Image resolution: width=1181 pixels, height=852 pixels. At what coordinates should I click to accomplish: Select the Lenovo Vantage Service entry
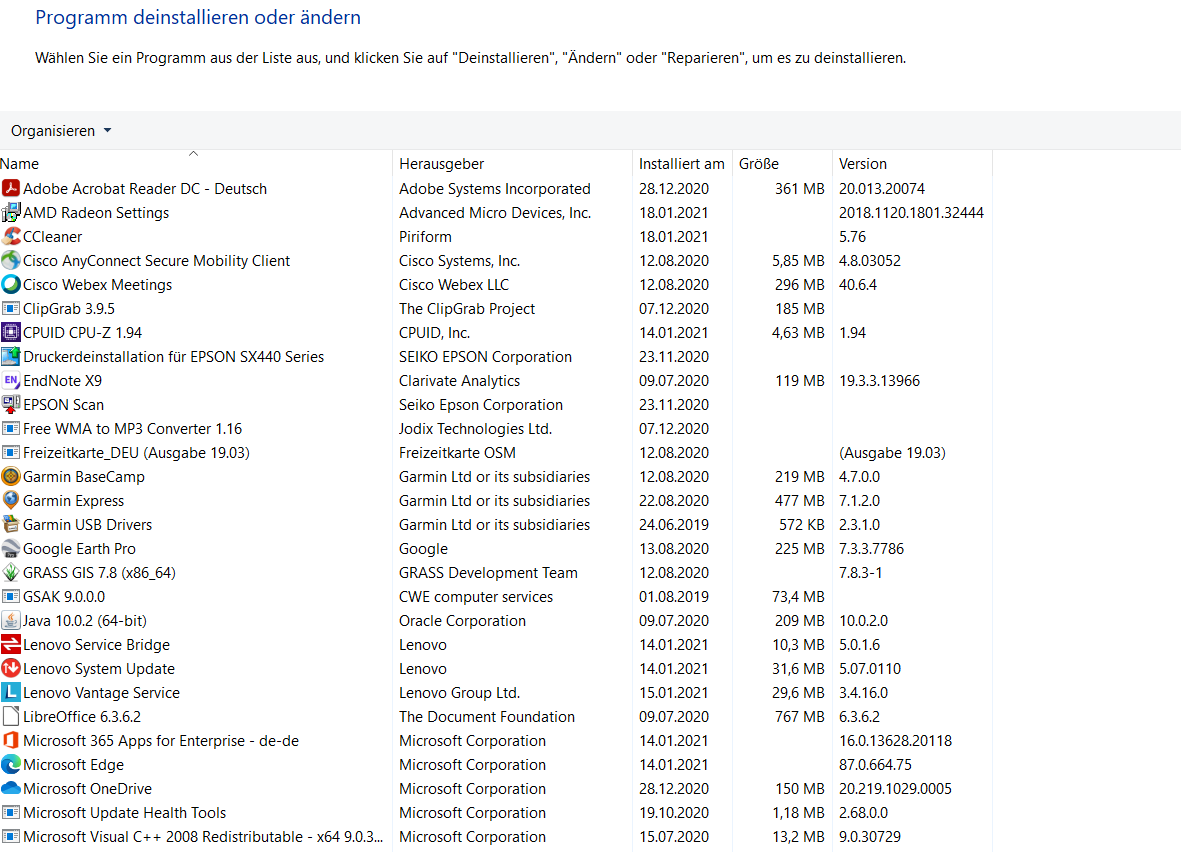497,692
